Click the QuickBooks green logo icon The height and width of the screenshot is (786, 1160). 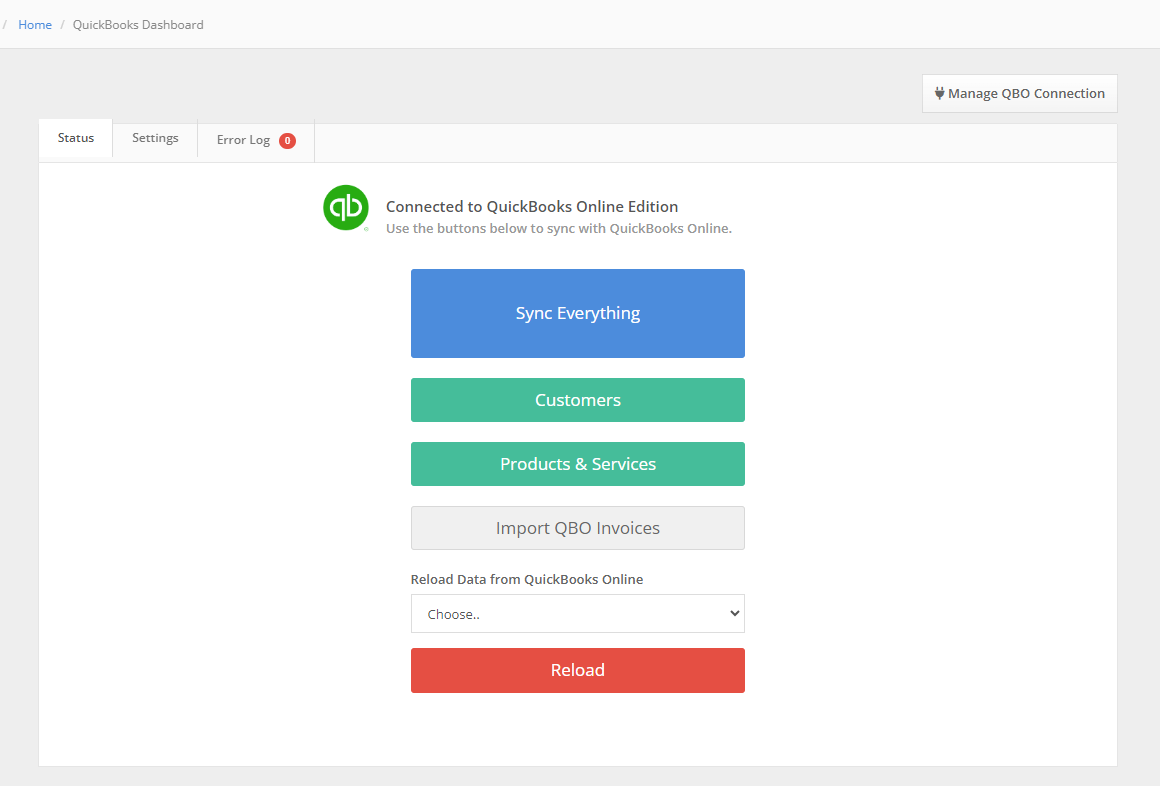click(x=345, y=208)
